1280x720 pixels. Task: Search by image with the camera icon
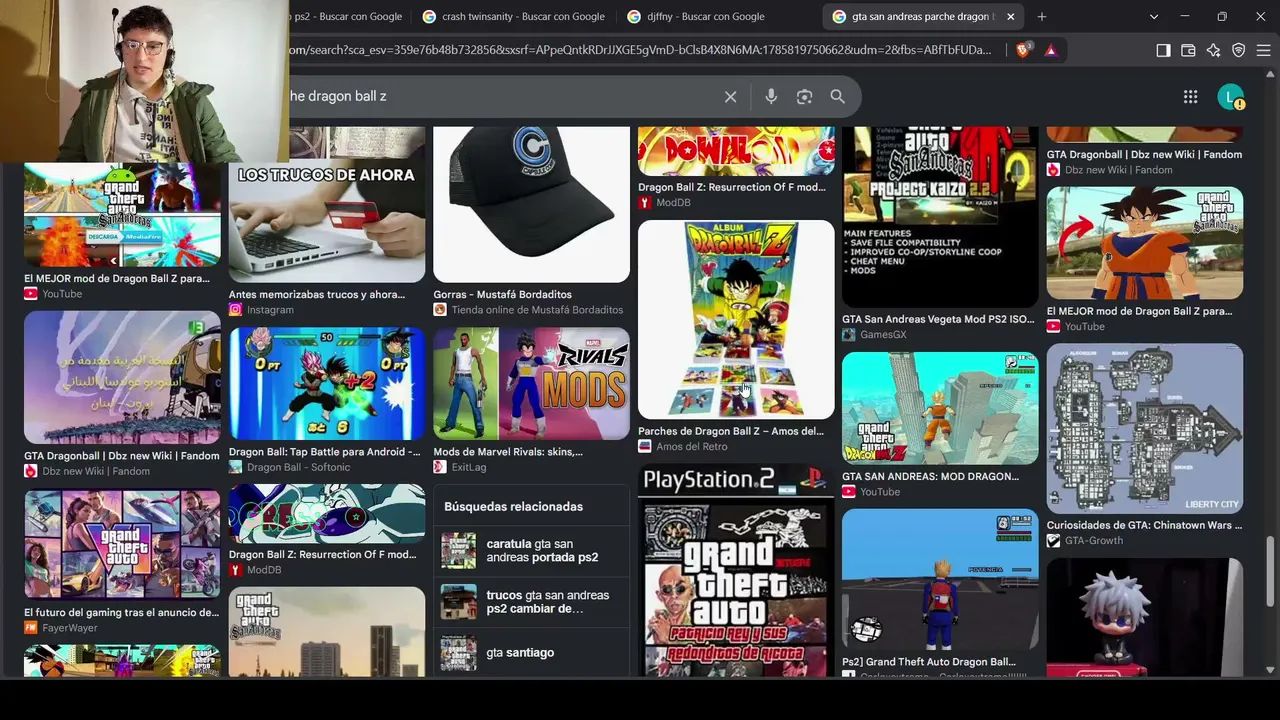pos(804,96)
